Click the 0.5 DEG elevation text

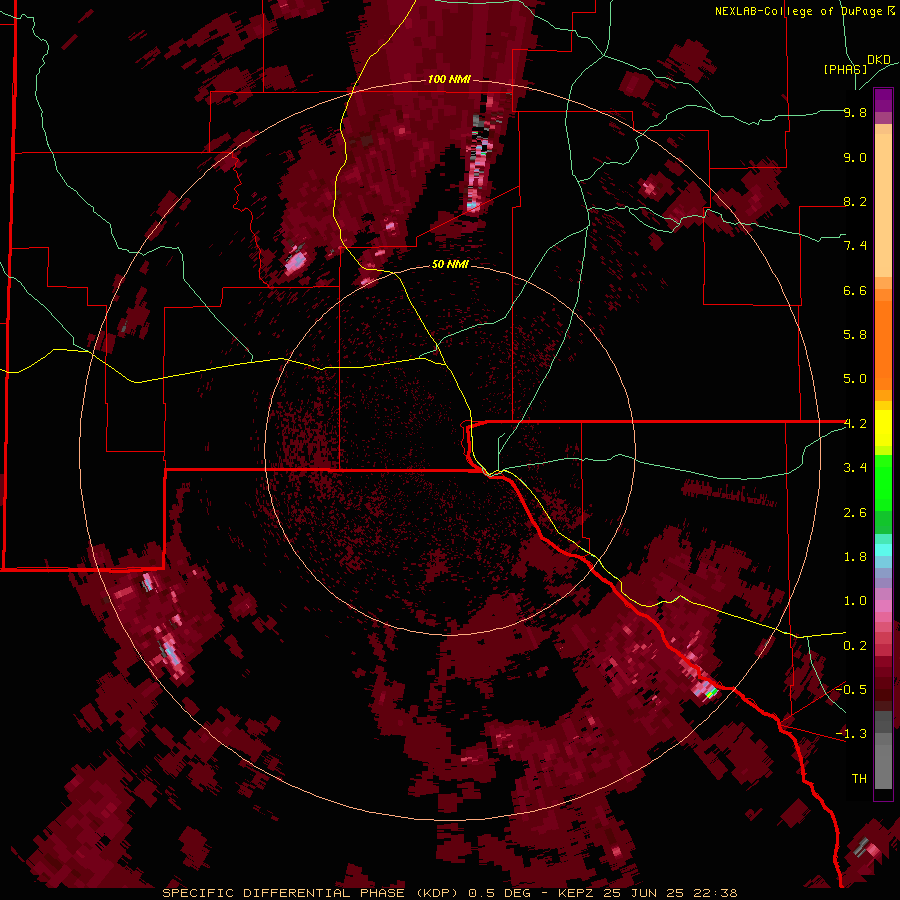(498, 893)
